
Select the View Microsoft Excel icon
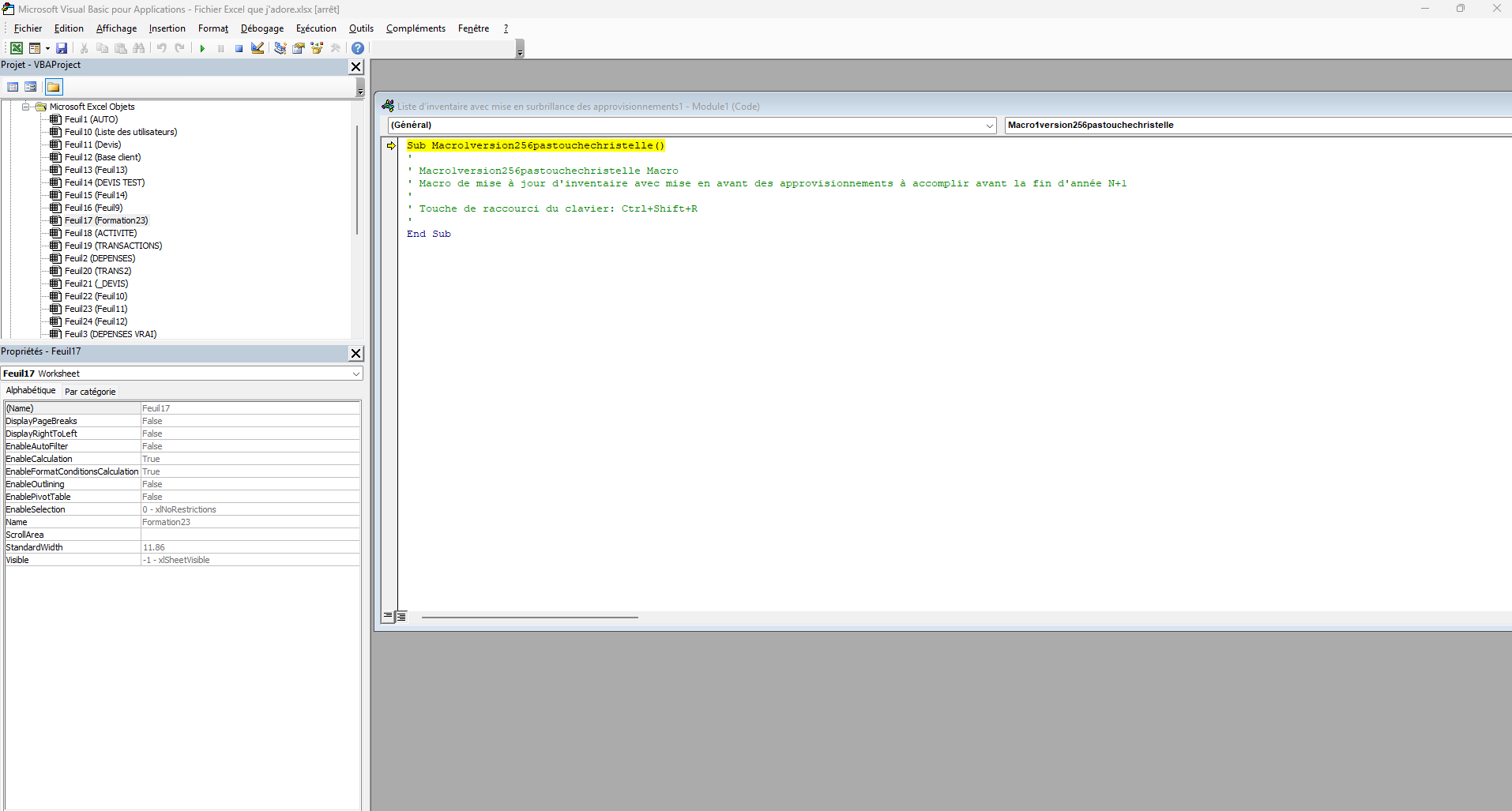coord(16,47)
